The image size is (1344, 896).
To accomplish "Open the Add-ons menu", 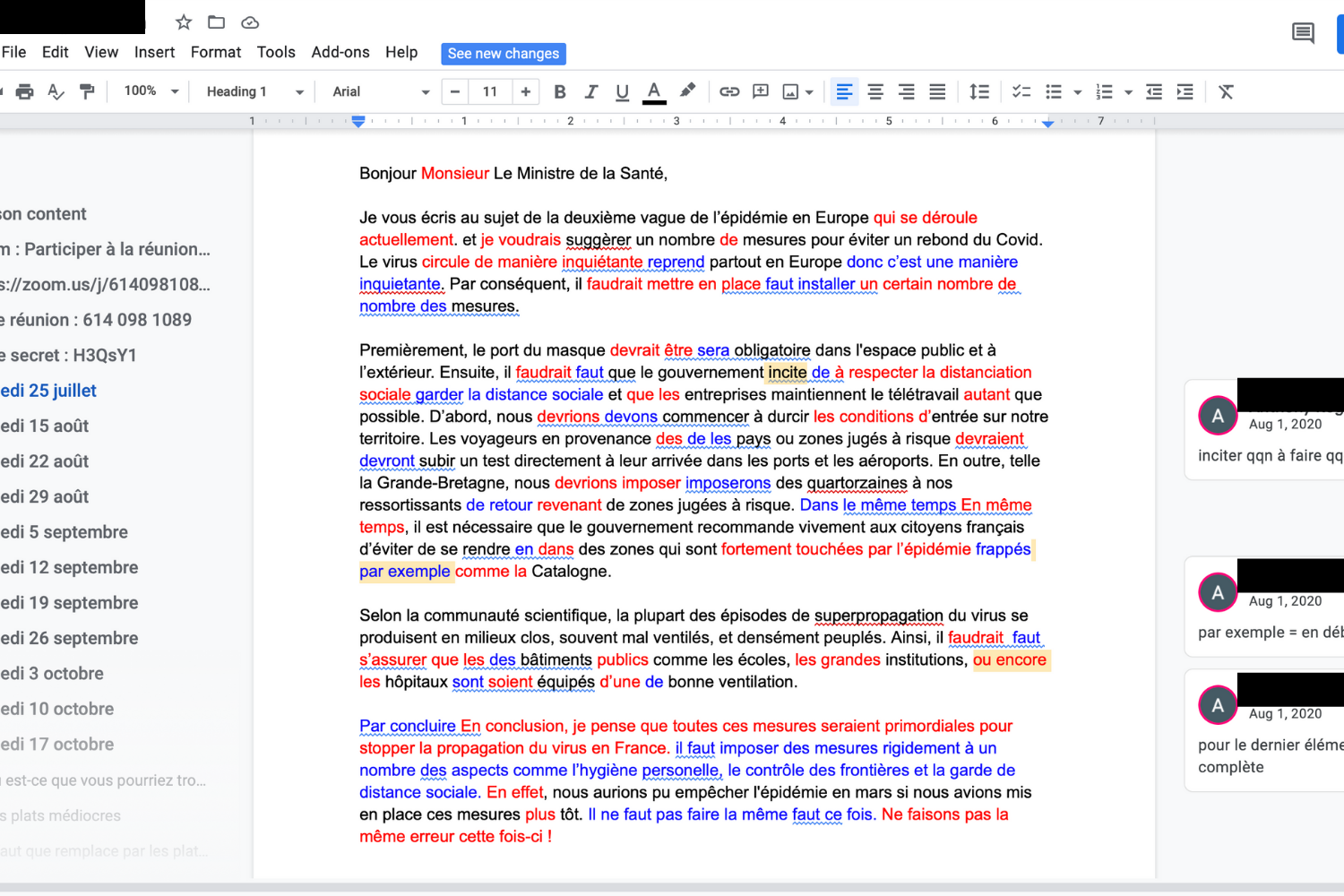I will (x=340, y=52).
